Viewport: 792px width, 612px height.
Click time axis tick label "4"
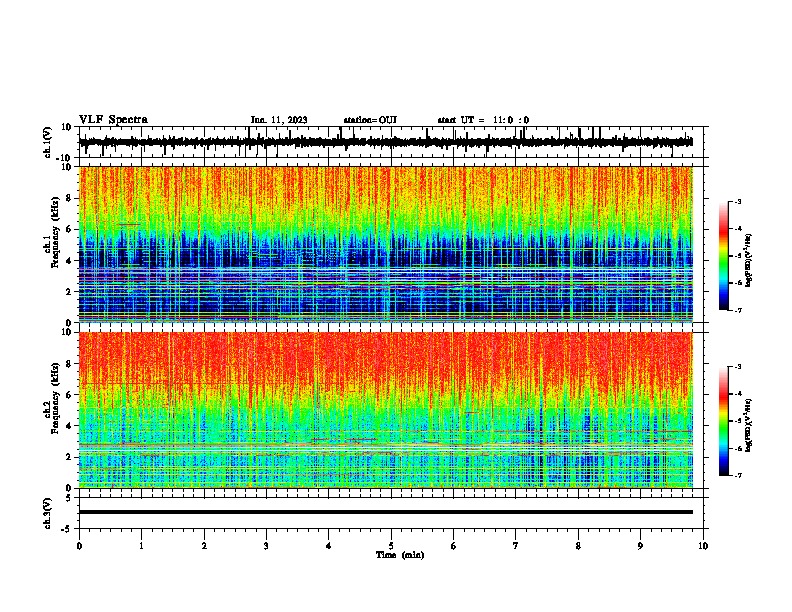[x=329, y=546]
